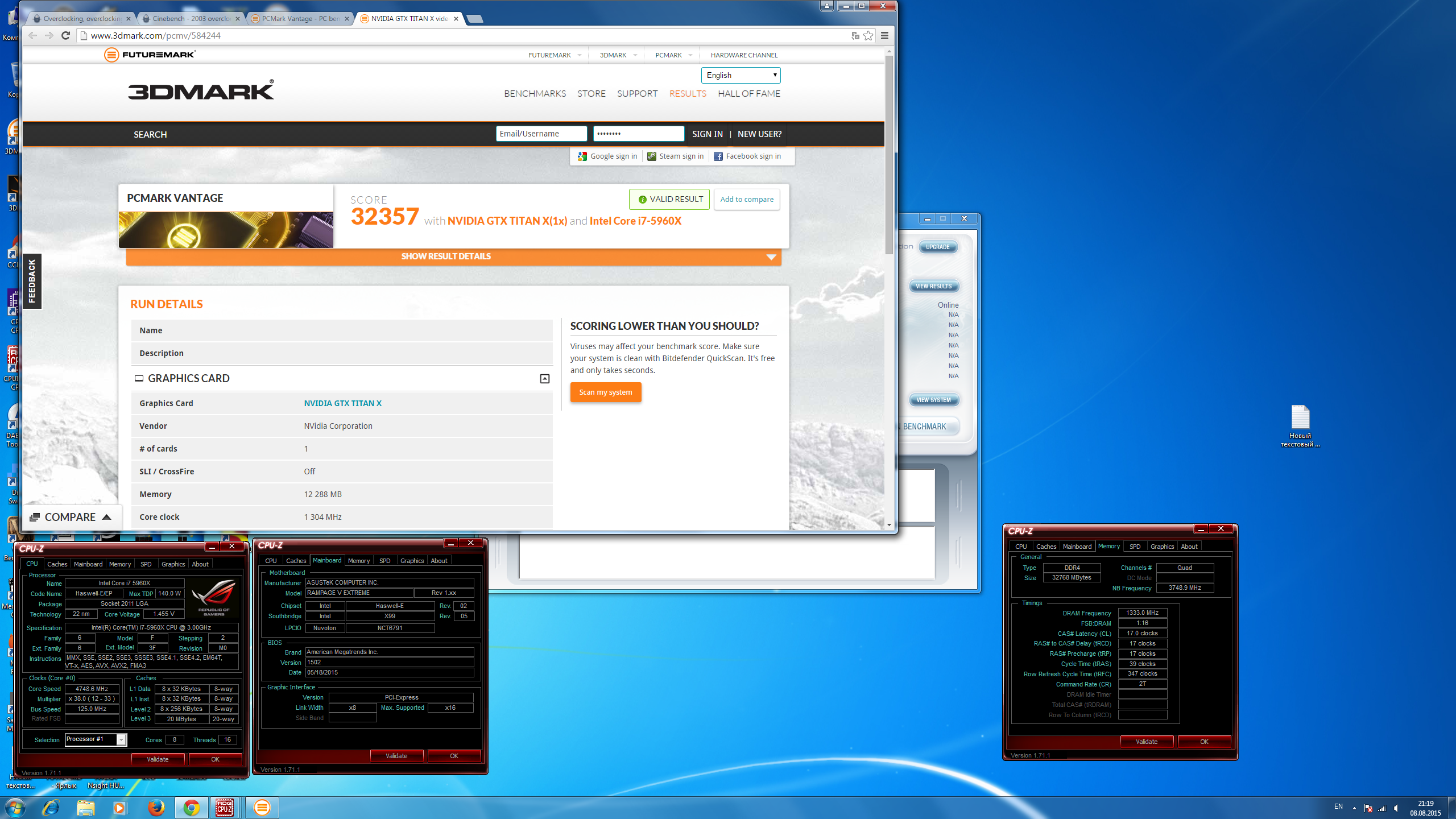Click the SEARCH label in dark bar

pyautogui.click(x=150, y=135)
